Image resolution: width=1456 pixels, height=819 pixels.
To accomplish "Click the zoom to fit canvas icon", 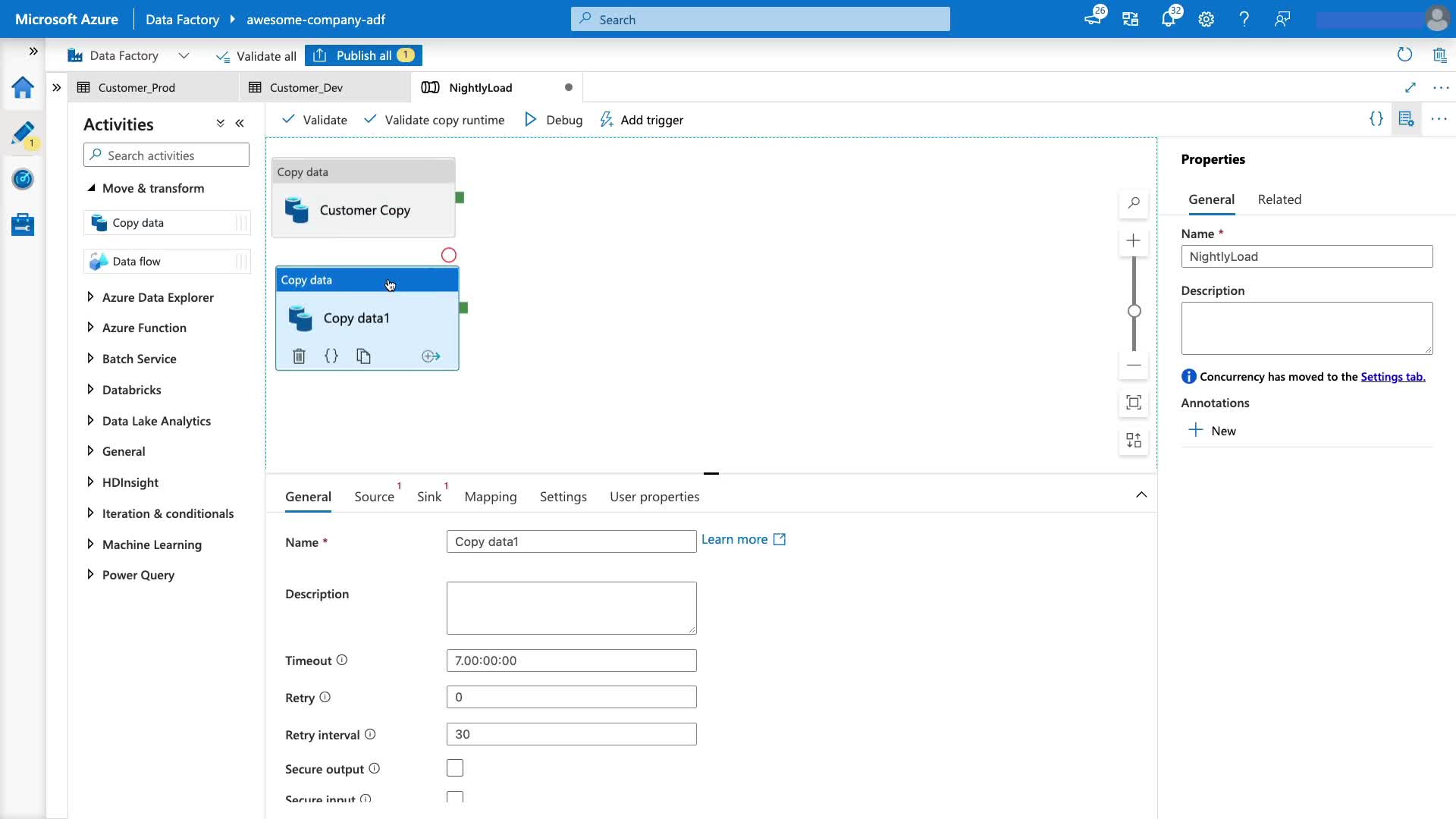I will [x=1134, y=403].
